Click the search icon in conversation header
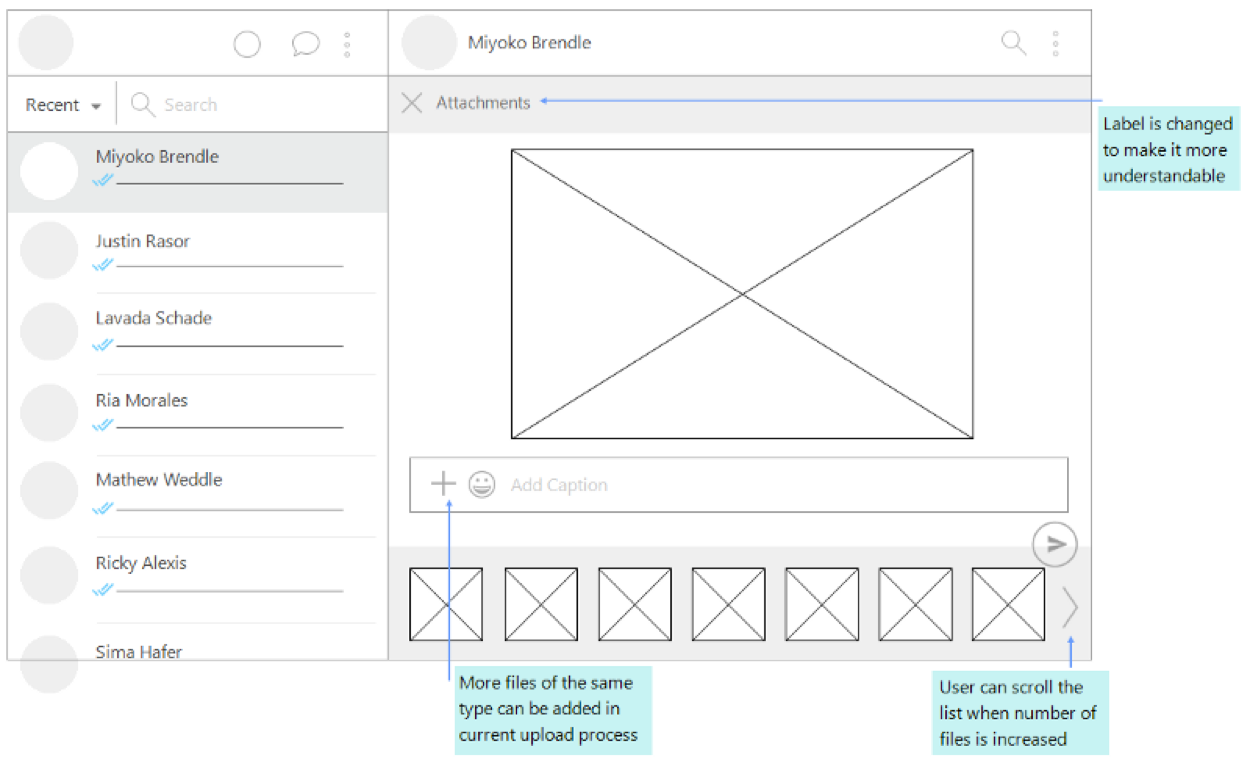This screenshot has height=762, width=1250. click(x=1013, y=43)
